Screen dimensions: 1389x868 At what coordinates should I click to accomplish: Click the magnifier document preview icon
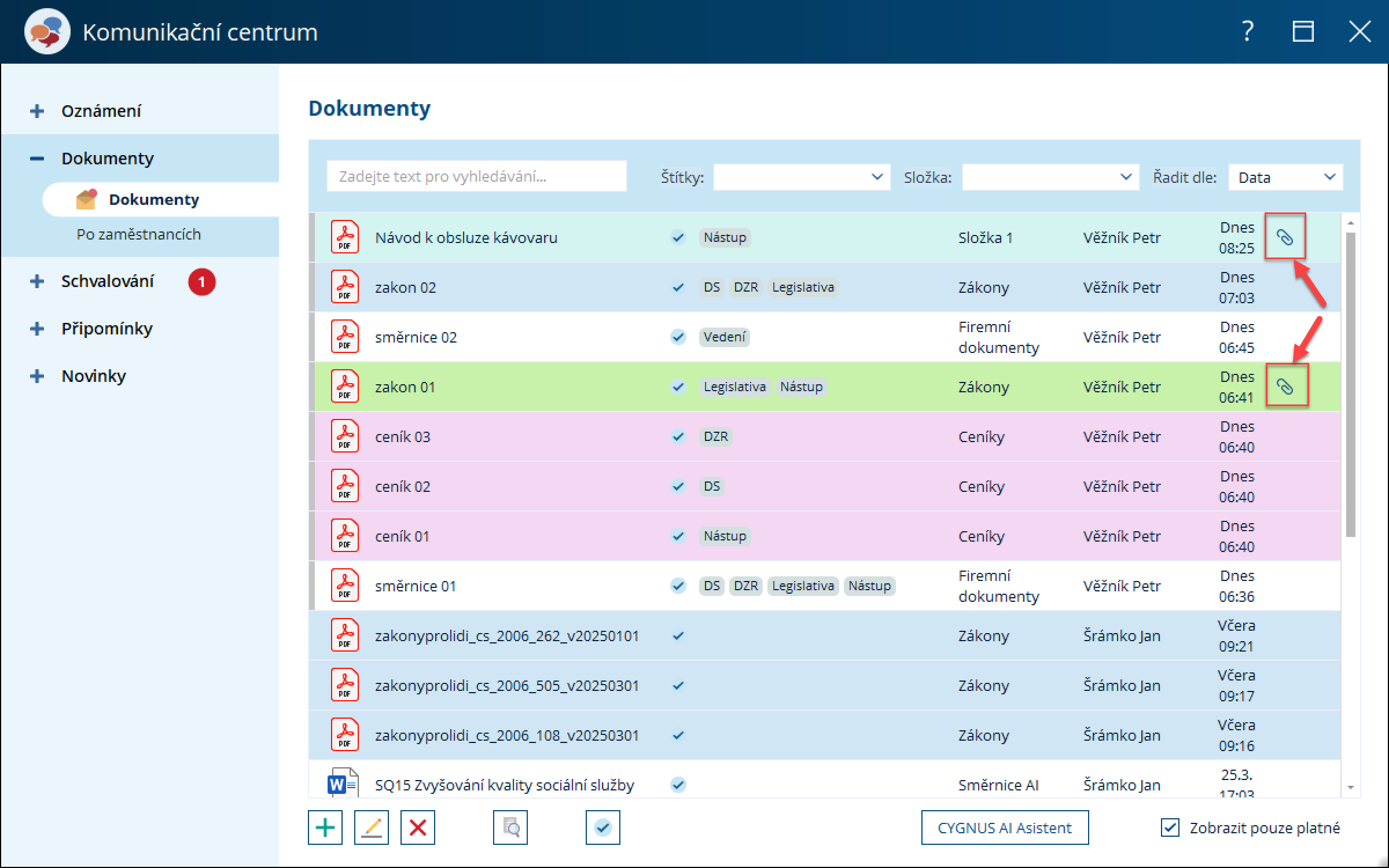tap(510, 827)
